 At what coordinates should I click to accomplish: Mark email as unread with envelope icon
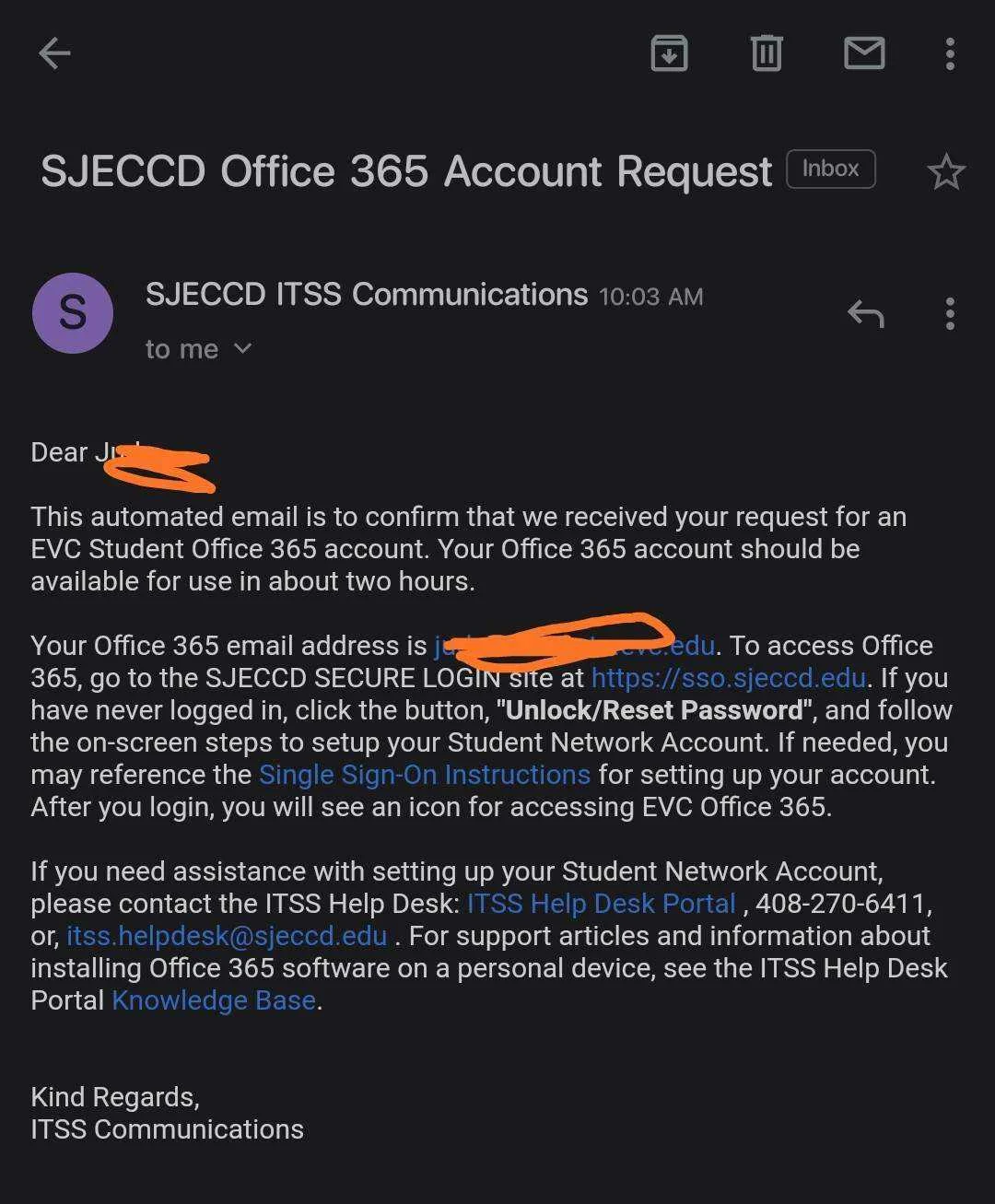[x=864, y=53]
